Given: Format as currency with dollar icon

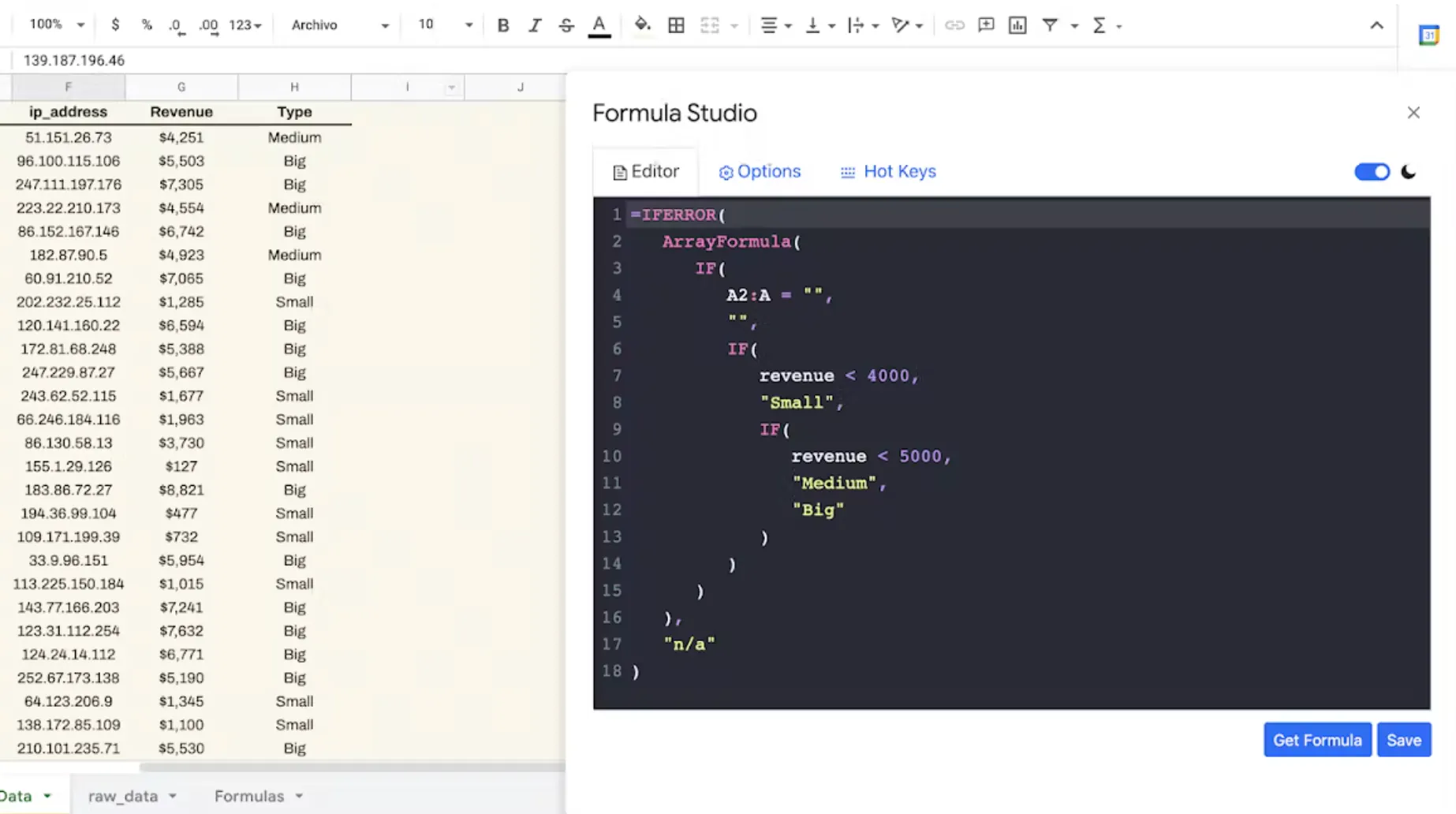Looking at the screenshot, I should (115, 25).
